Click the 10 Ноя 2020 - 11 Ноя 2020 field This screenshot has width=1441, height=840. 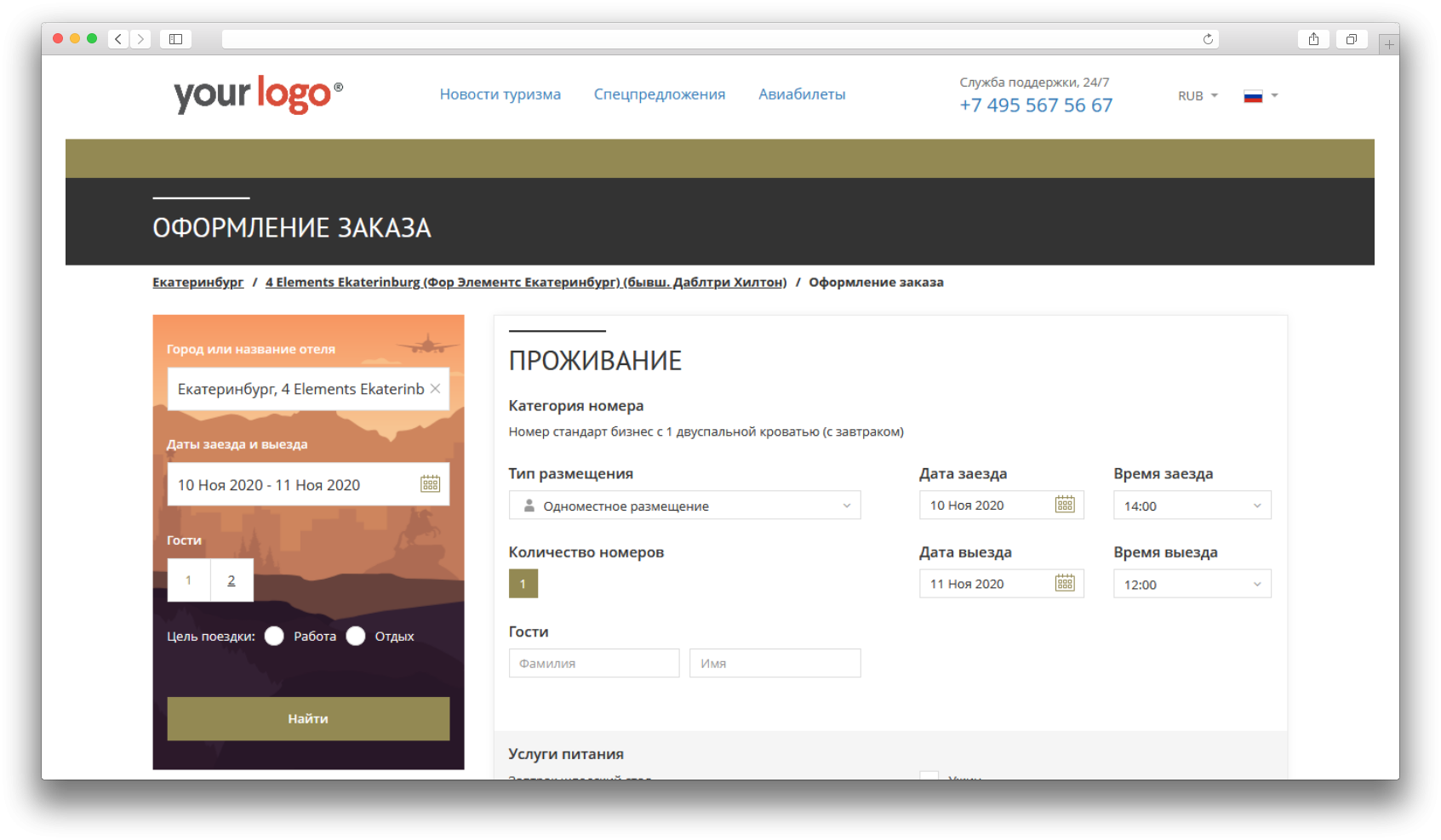tap(308, 484)
